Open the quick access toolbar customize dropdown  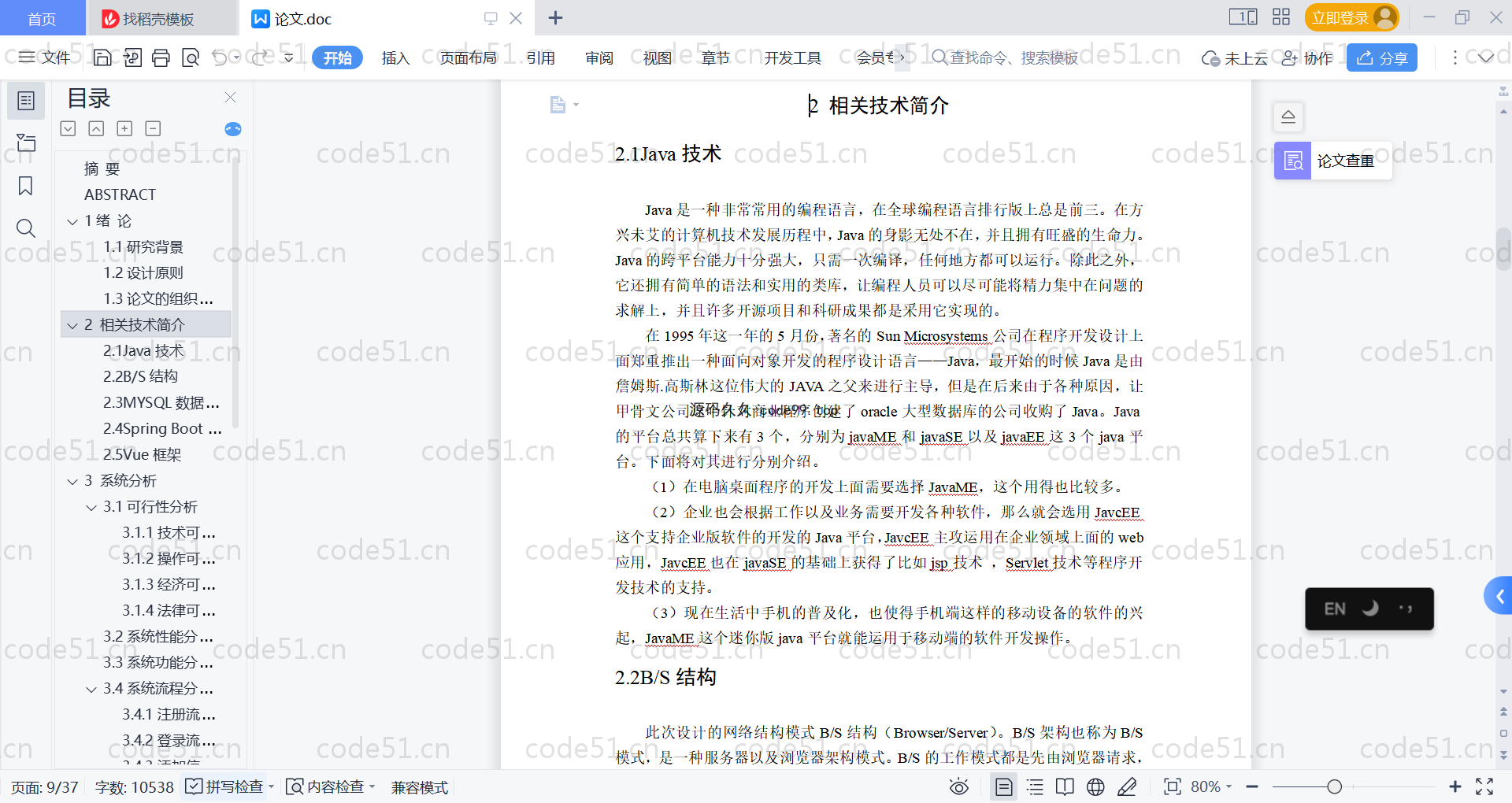click(289, 57)
